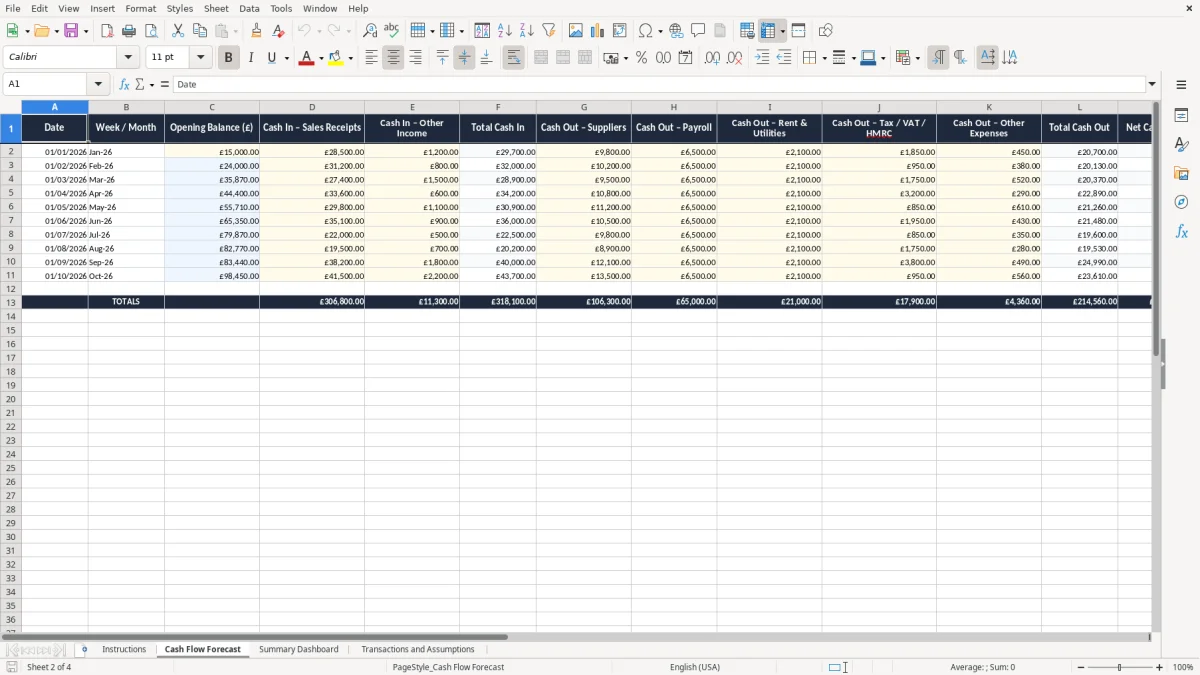1200x675 pixels.
Task: Switch to the Instructions sheet tab
Action: click(124, 649)
